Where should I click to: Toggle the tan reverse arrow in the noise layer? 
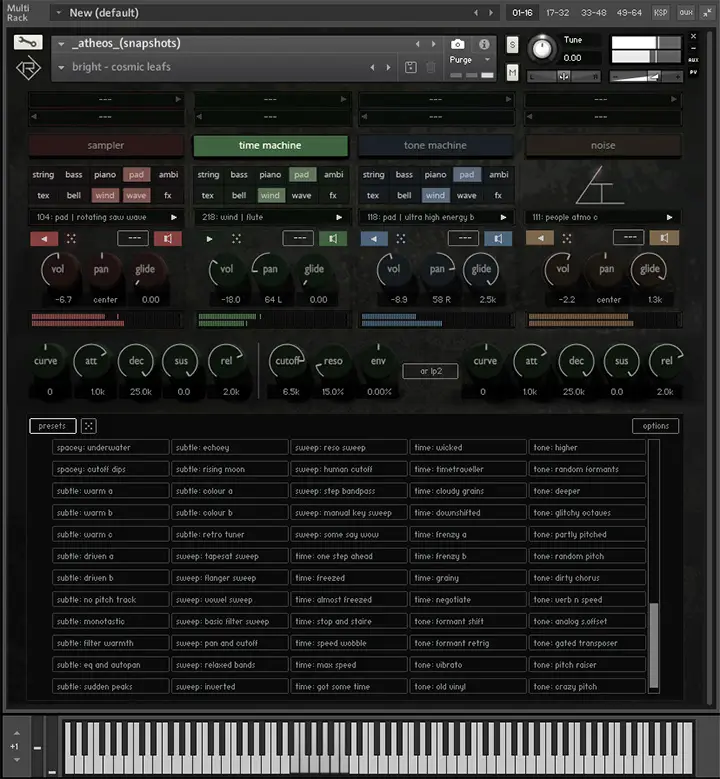pos(540,238)
